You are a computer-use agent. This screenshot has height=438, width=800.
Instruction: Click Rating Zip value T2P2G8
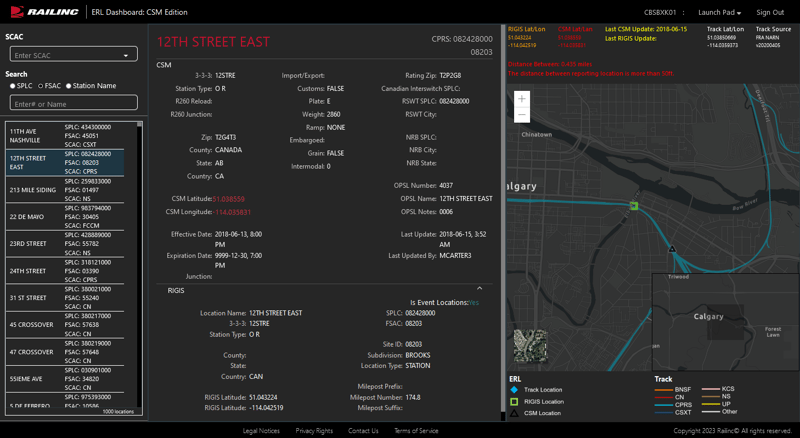(x=450, y=76)
